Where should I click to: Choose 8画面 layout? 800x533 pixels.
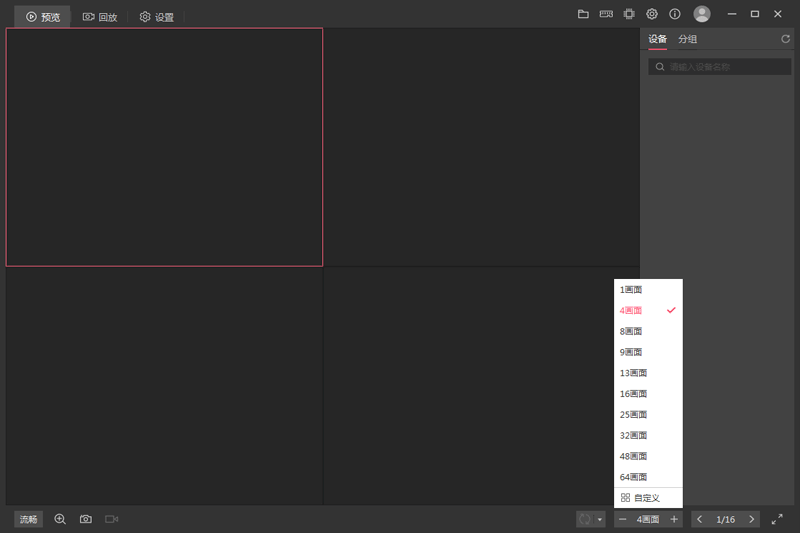pyautogui.click(x=648, y=331)
